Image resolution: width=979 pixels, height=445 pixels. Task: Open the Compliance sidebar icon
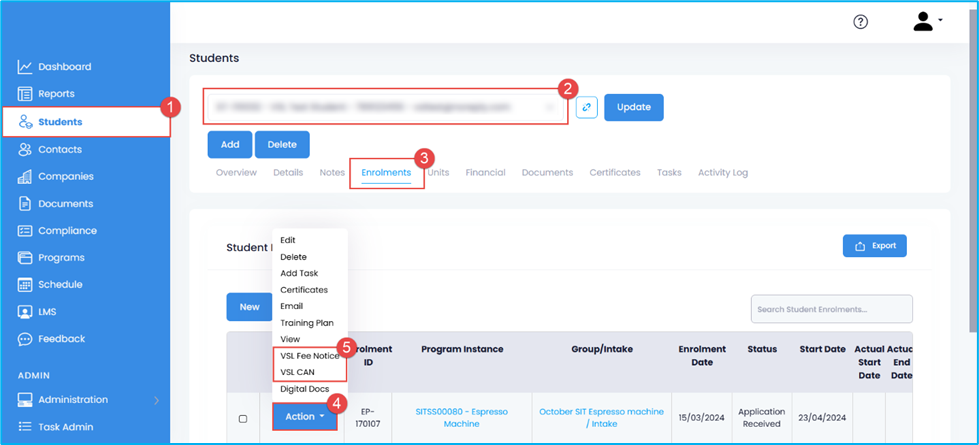pyautogui.click(x=25, y=230)
